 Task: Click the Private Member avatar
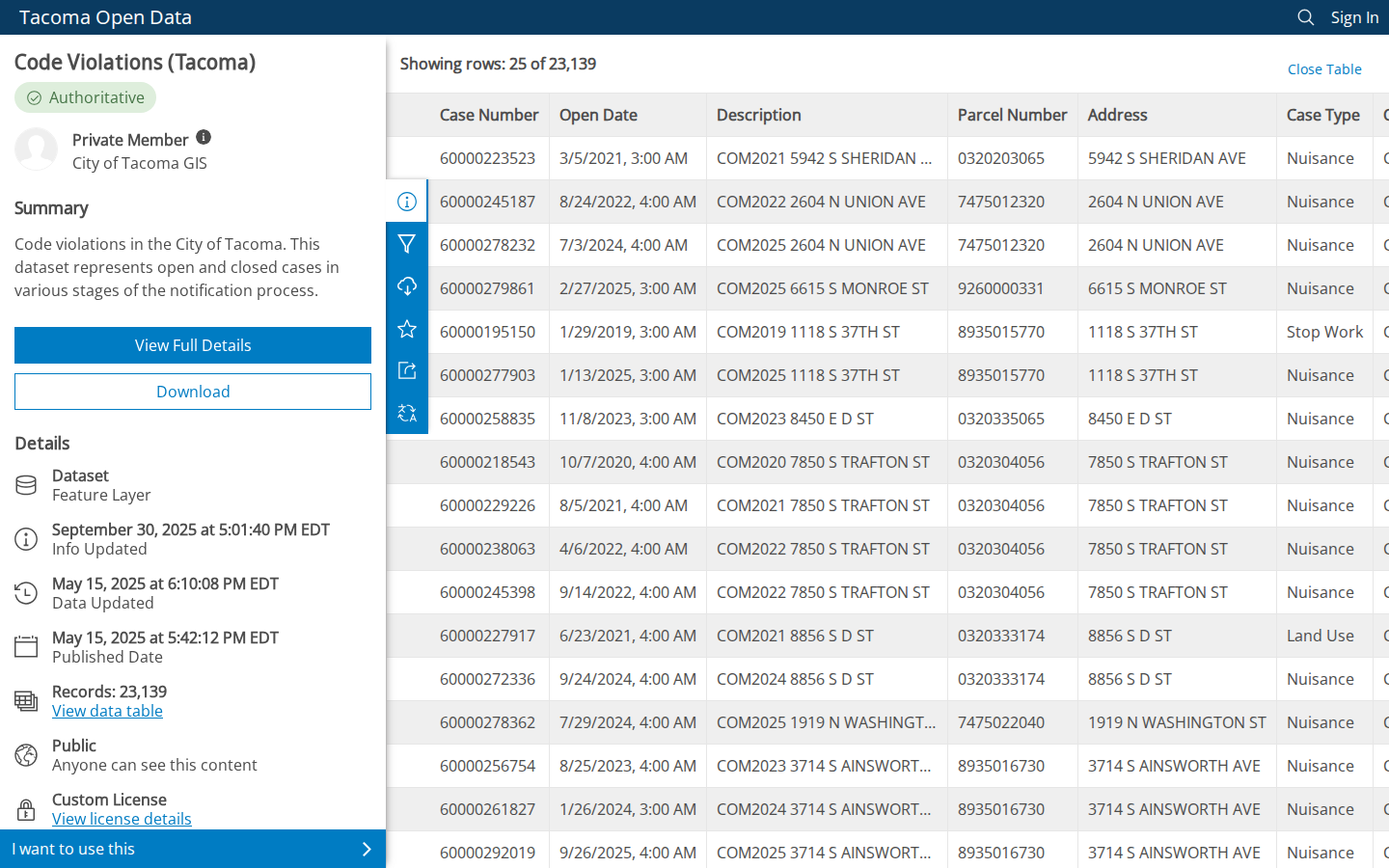click(36, 149)
